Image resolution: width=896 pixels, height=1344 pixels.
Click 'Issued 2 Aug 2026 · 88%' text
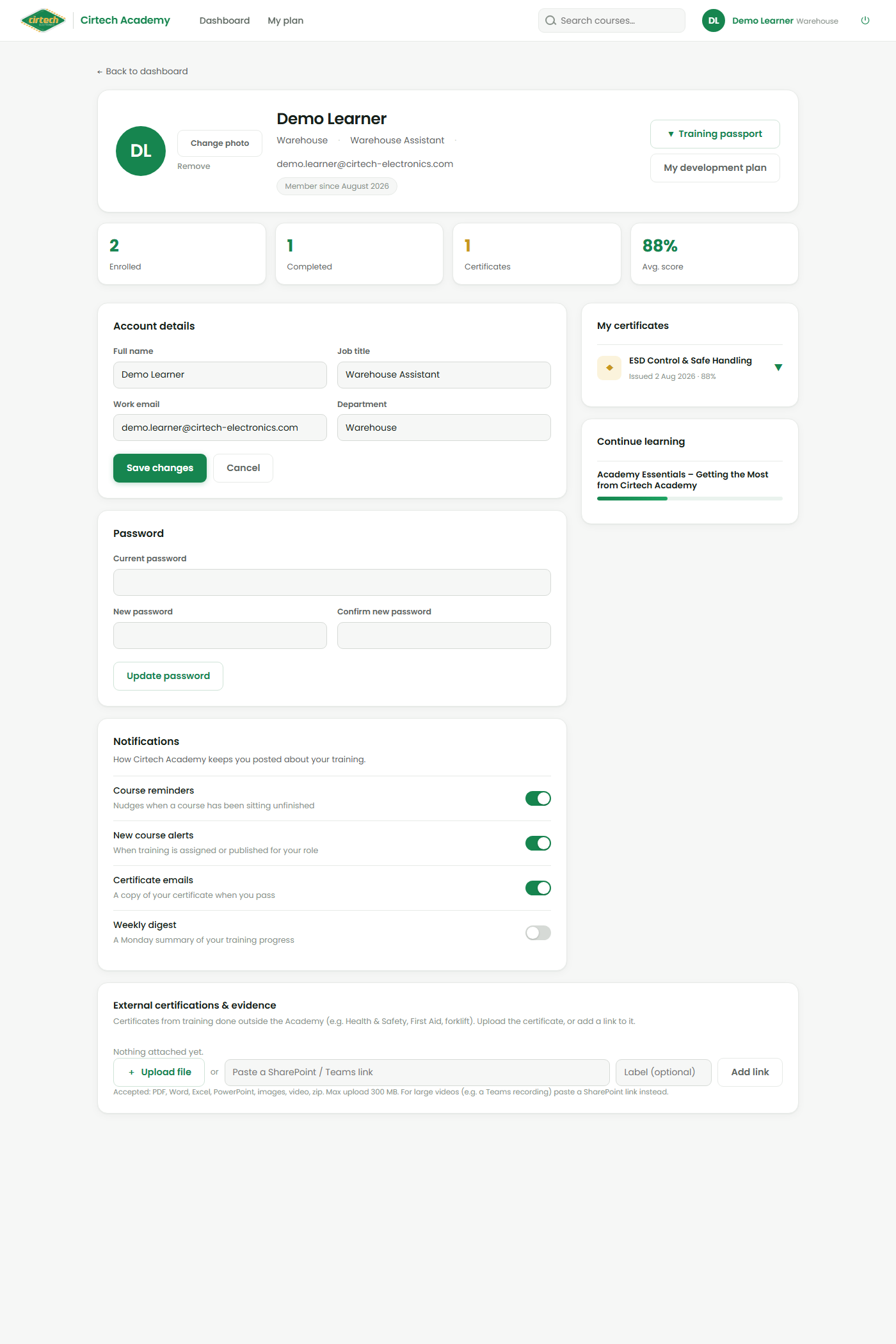coord(672,376)
